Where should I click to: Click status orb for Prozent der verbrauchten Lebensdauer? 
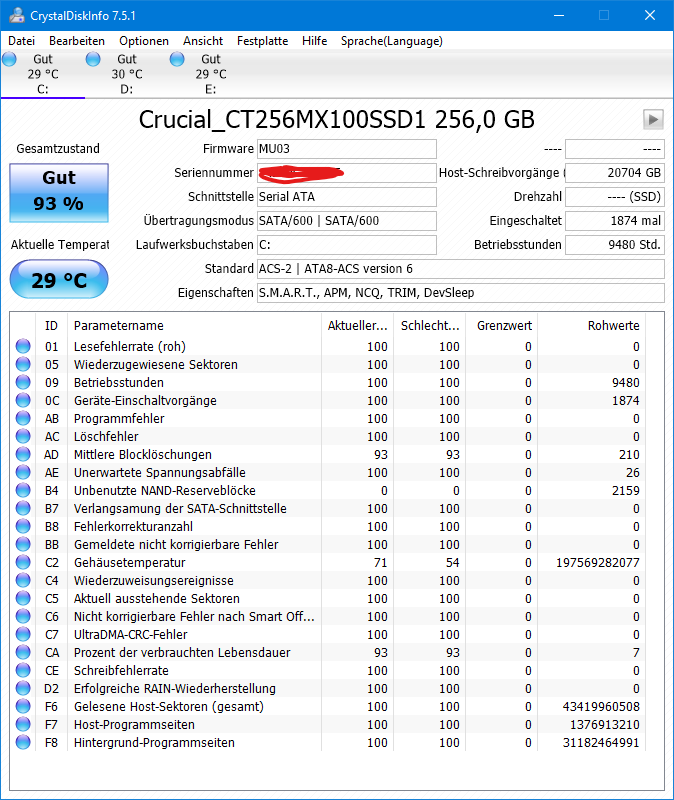(x=23, y=652)
